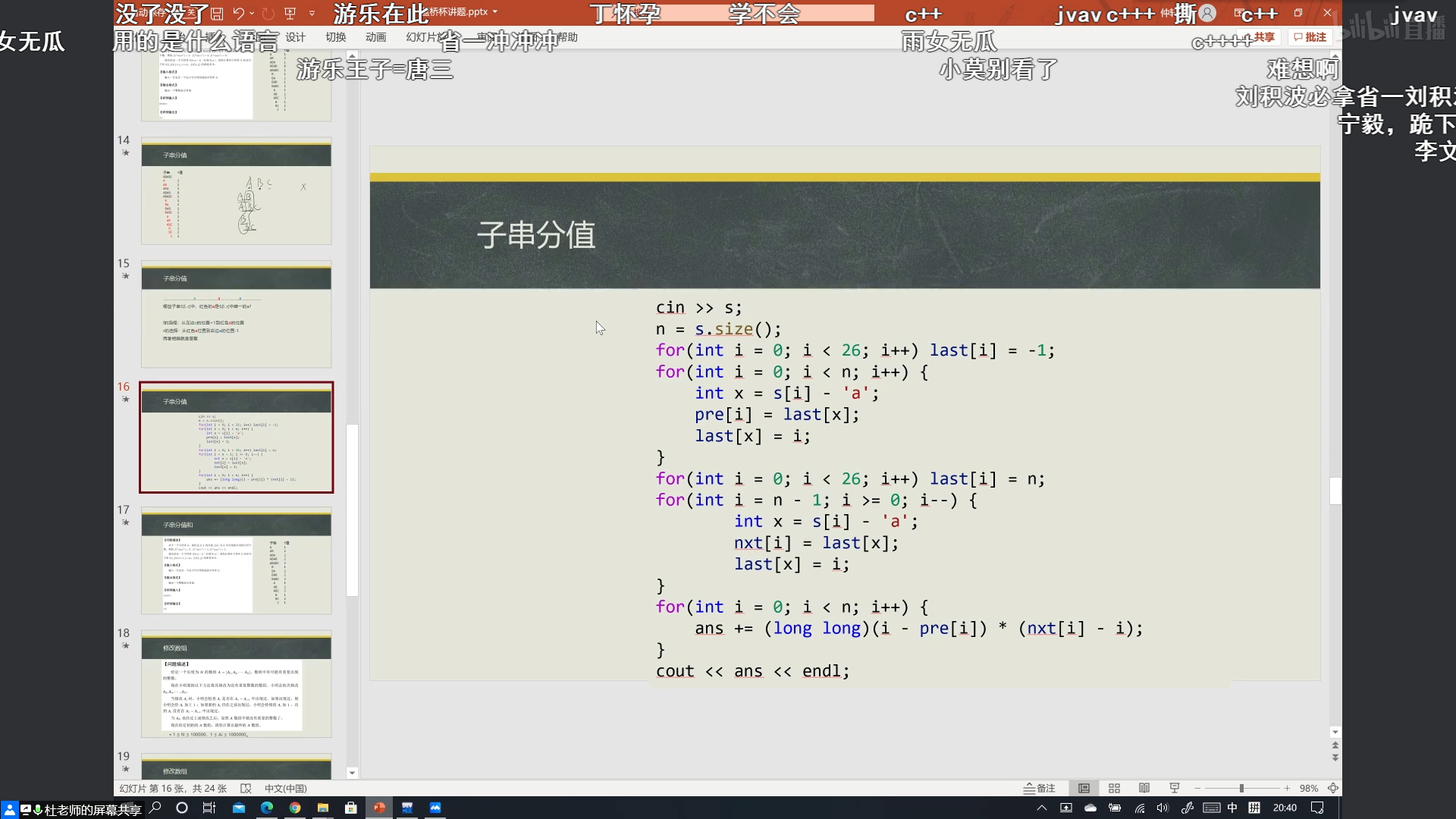The image size is (1456, 819).
Task: Click zoom slider handle in status bar
Action: (1241, 789)
